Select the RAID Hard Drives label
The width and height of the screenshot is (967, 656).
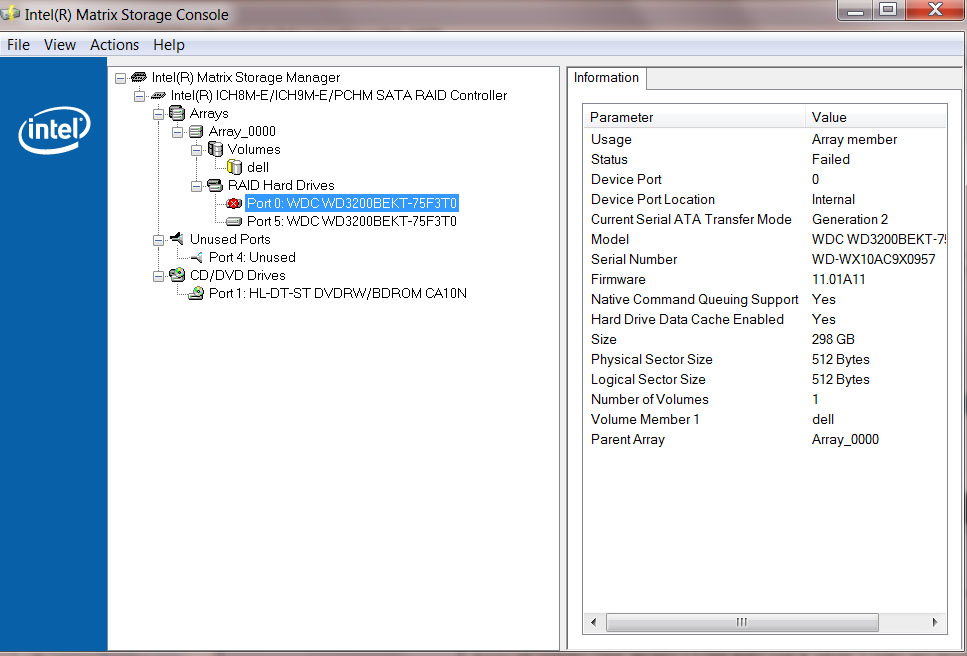tap(281, 186)
